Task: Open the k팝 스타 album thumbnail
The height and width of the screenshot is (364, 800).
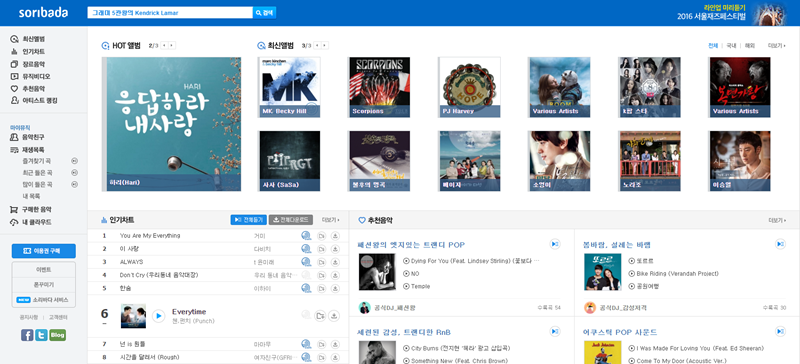Action: click(x=649, y=87)
